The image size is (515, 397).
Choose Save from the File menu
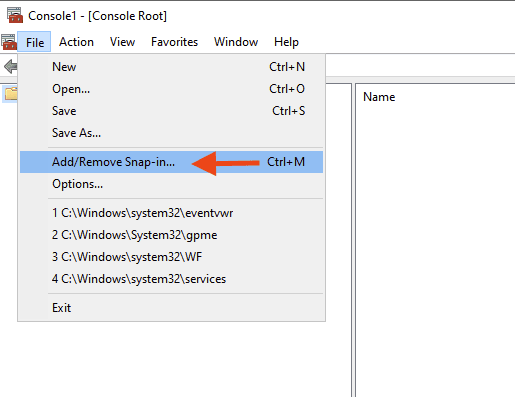tap(171, 111)
